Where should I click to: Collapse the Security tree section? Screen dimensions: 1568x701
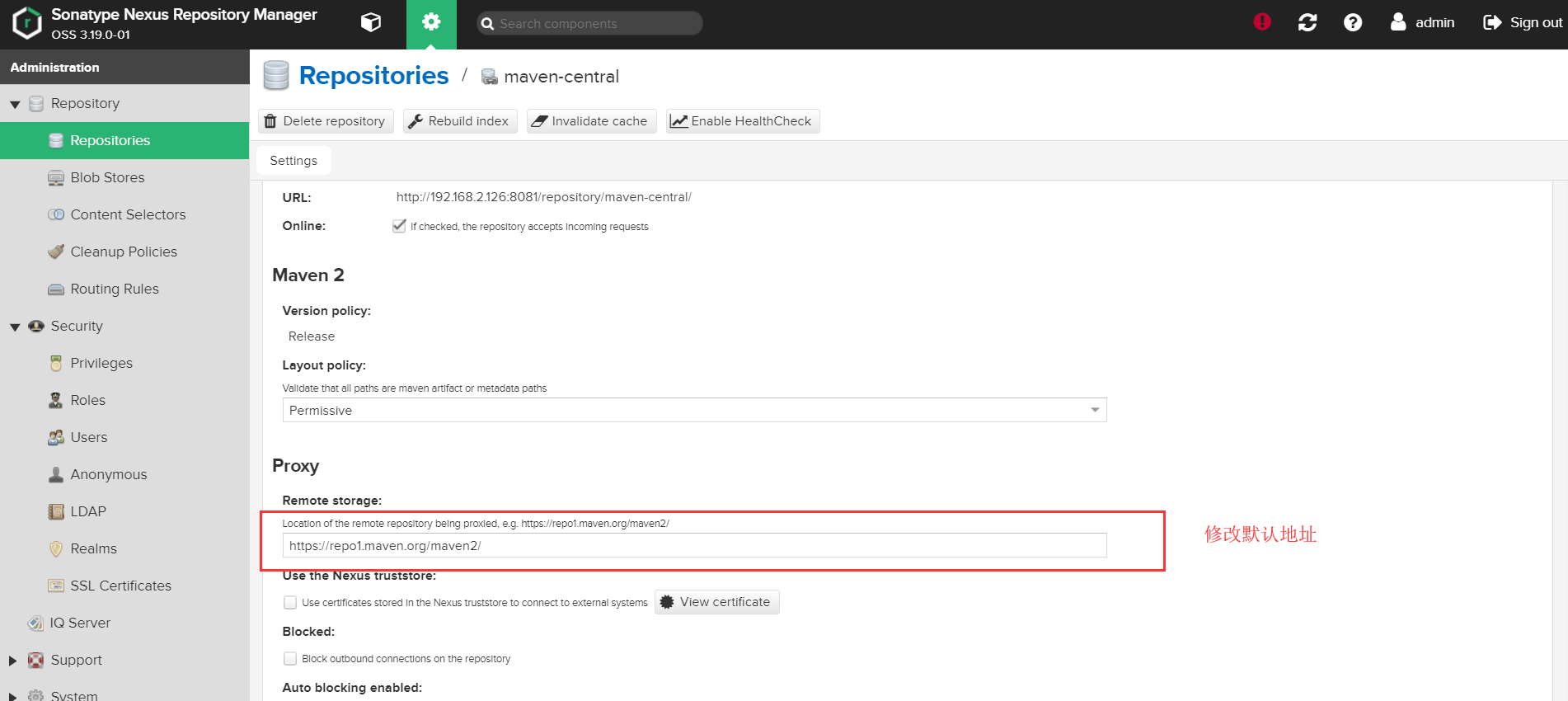tap(15, 327)
